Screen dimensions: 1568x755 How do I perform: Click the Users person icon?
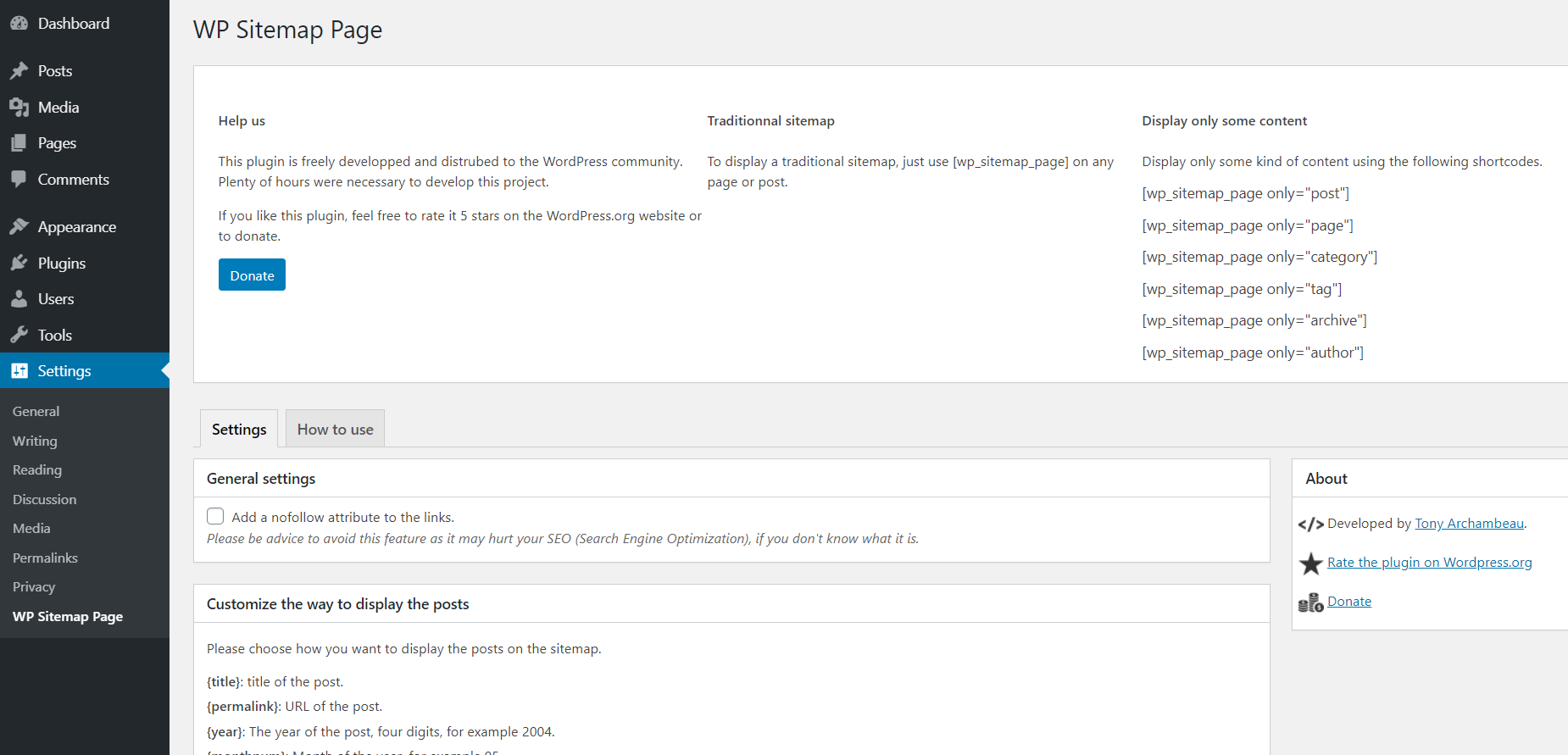tap(19, 299)
